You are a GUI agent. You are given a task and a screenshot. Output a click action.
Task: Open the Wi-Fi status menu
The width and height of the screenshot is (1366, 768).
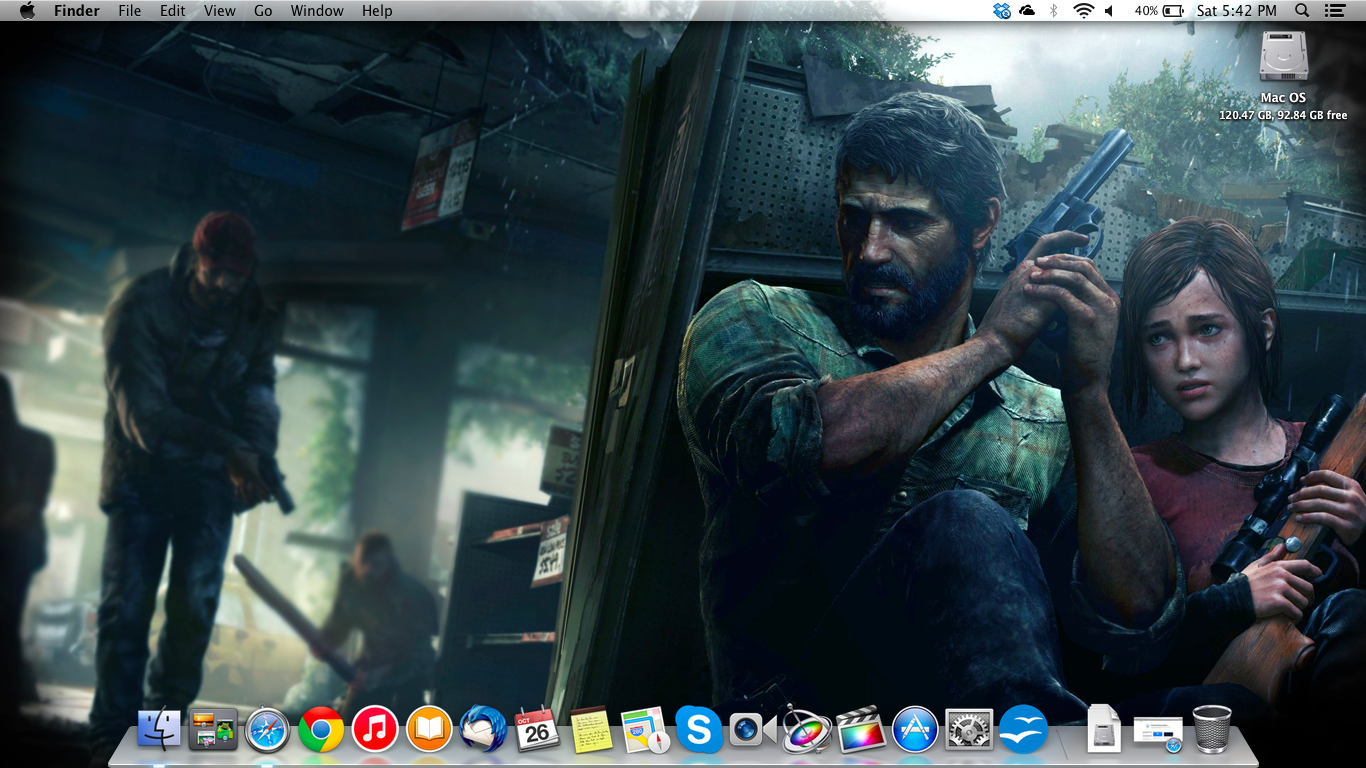(1083, 11)
